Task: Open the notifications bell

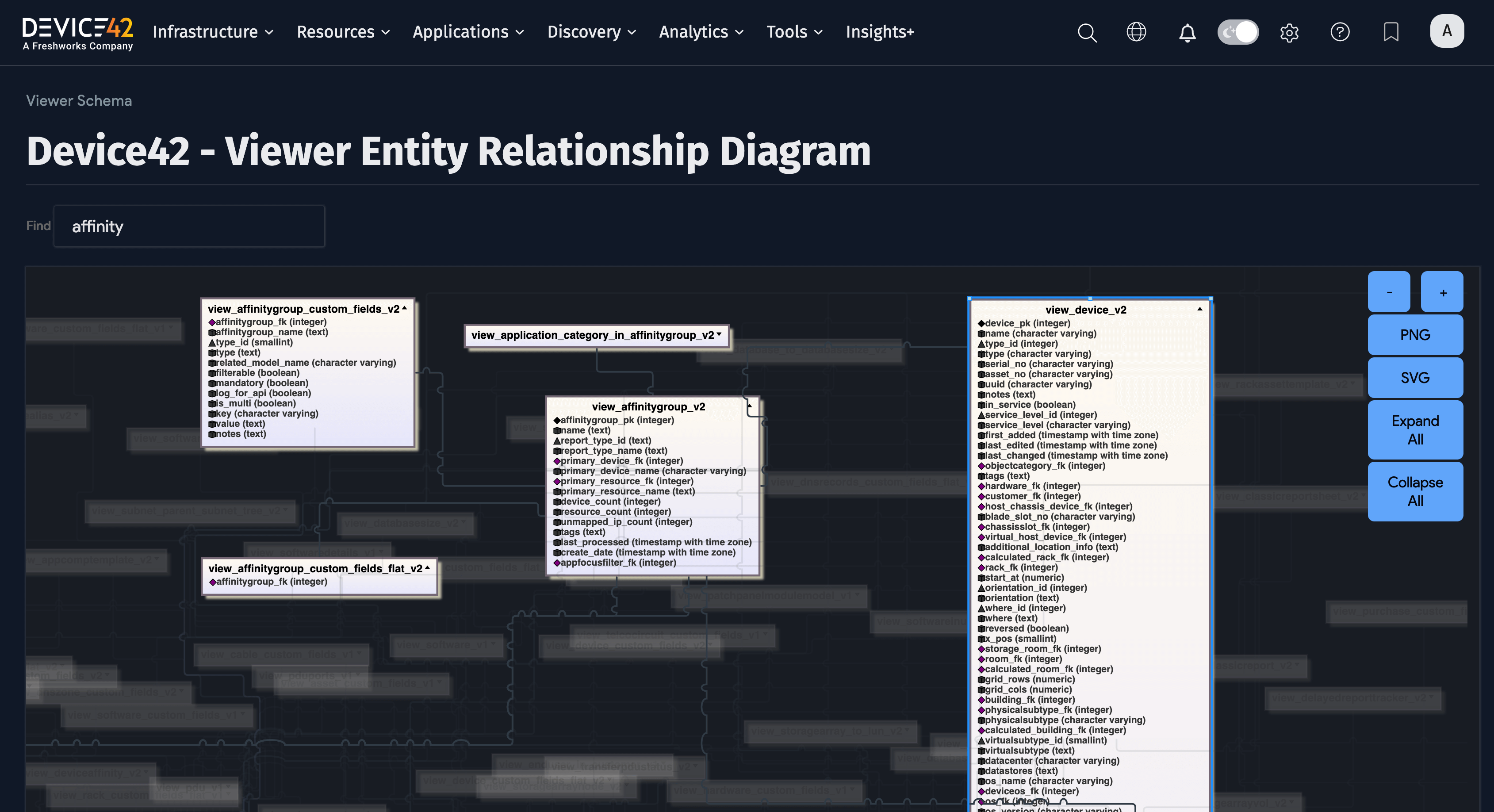Action: pyautogui.click(x=1187, y=32)
